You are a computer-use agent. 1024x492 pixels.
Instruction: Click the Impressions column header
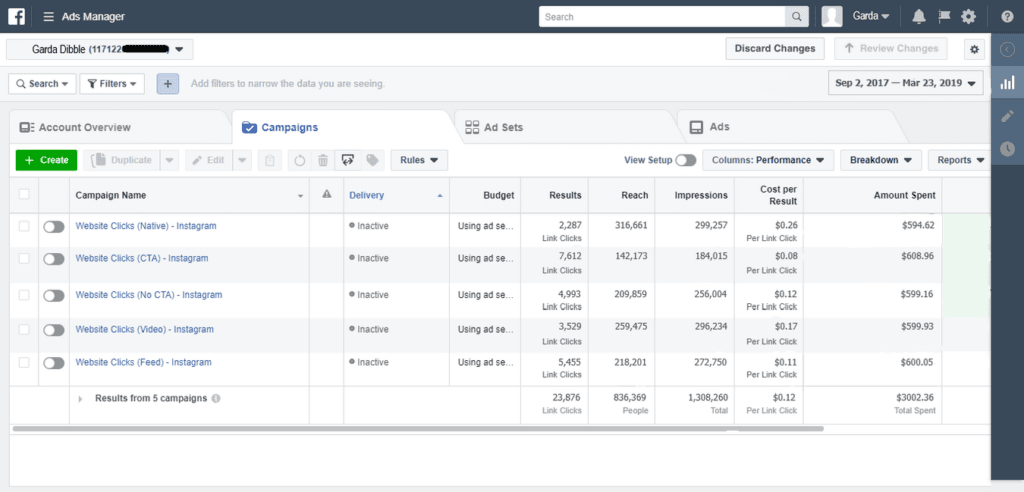695,195
